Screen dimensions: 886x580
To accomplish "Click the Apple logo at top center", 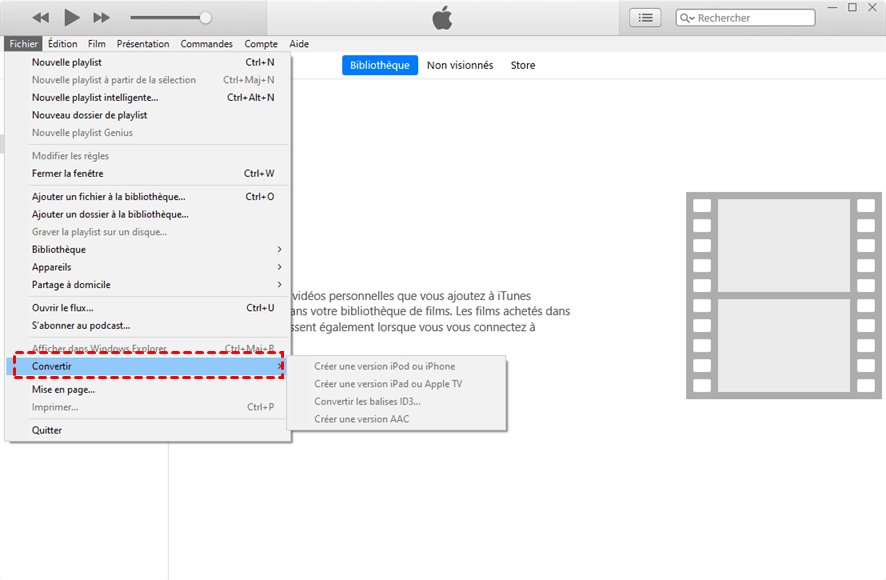I will (x=442, y=18).
